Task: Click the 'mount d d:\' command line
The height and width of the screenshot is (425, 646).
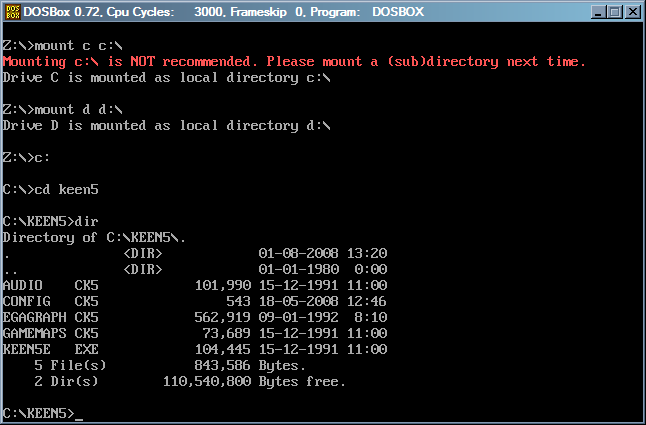Action: pos(63,110)
